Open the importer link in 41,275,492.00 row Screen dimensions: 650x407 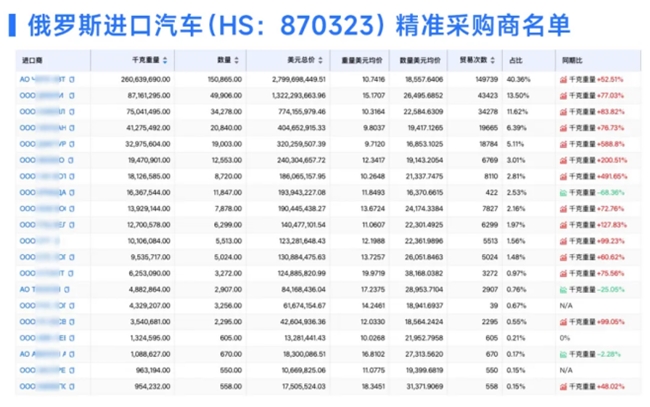[x=40, y=128]
